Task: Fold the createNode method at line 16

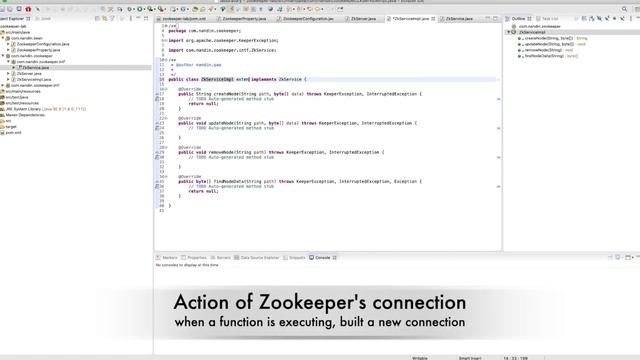Action: click(x=166, y=89)
